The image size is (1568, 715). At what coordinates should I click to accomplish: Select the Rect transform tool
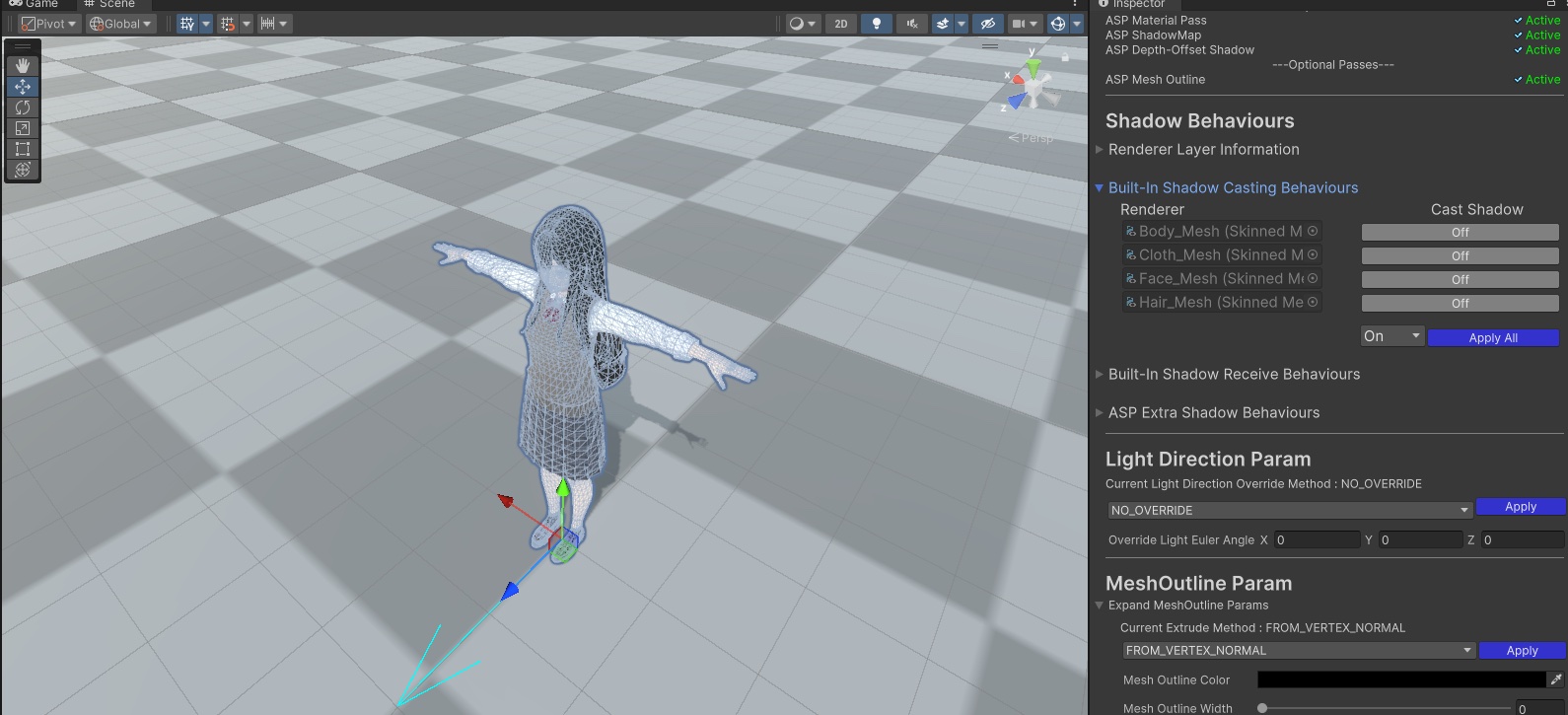click(x=23, y=149)
